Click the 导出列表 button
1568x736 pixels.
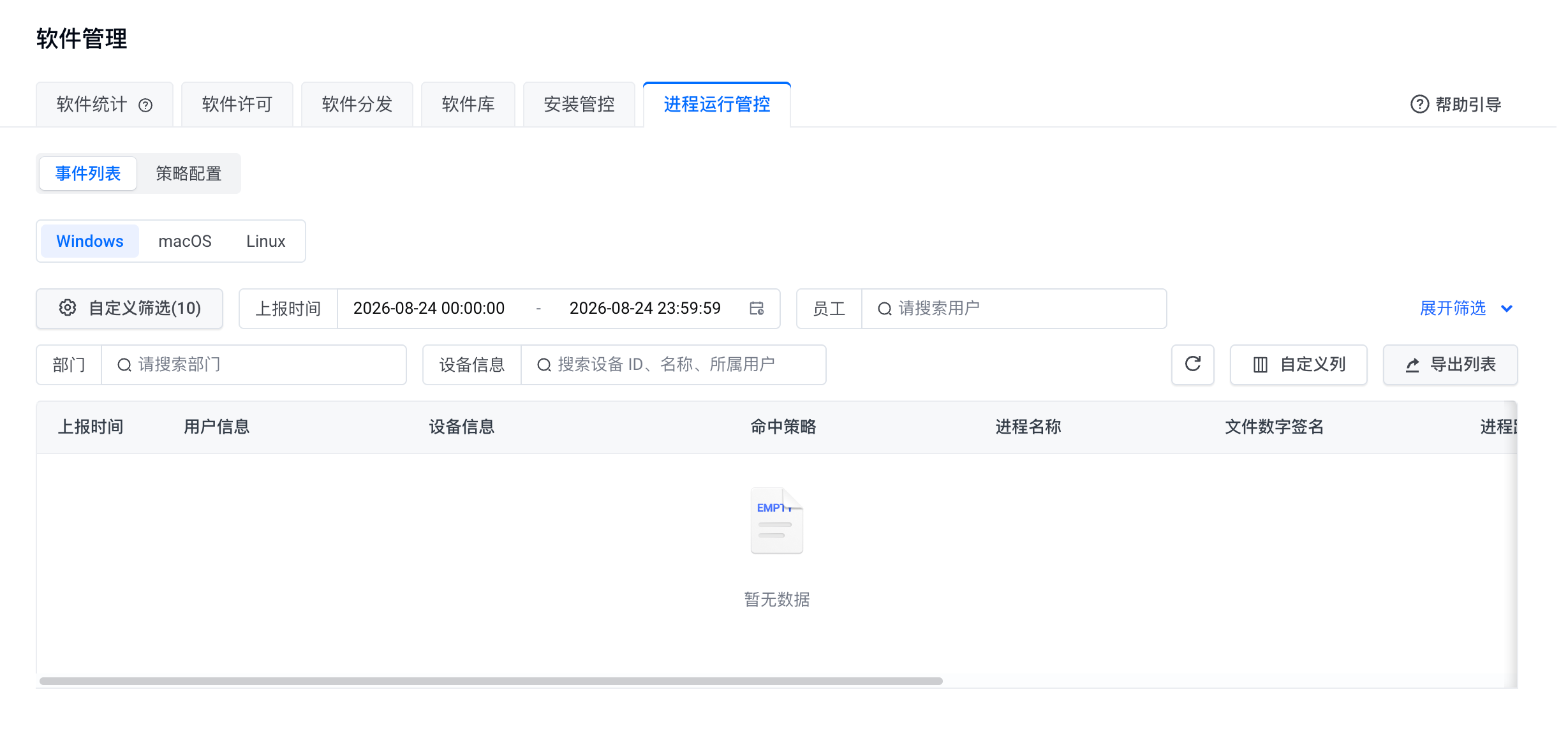click(1450, 365)
